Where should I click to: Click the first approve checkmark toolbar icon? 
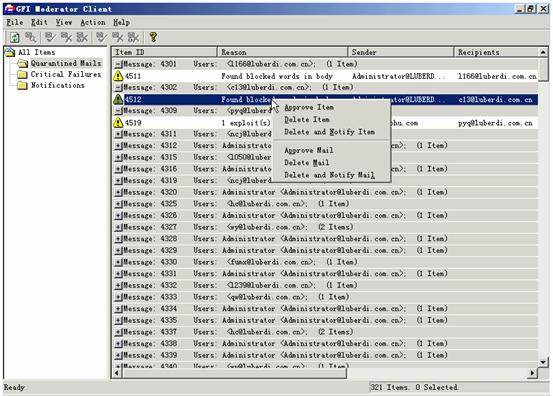(50, 37)
